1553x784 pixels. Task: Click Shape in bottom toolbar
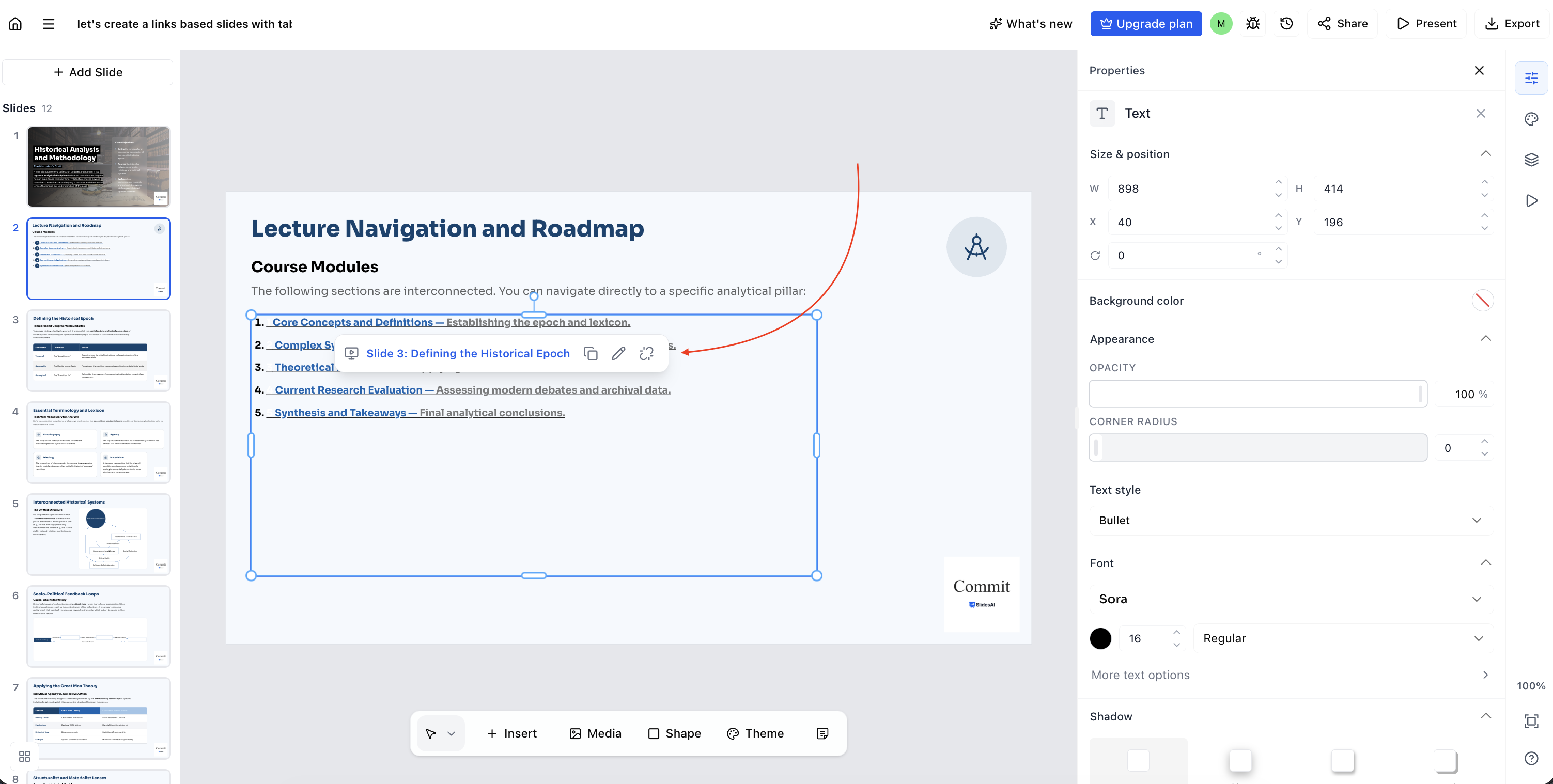tap(674, 733)
